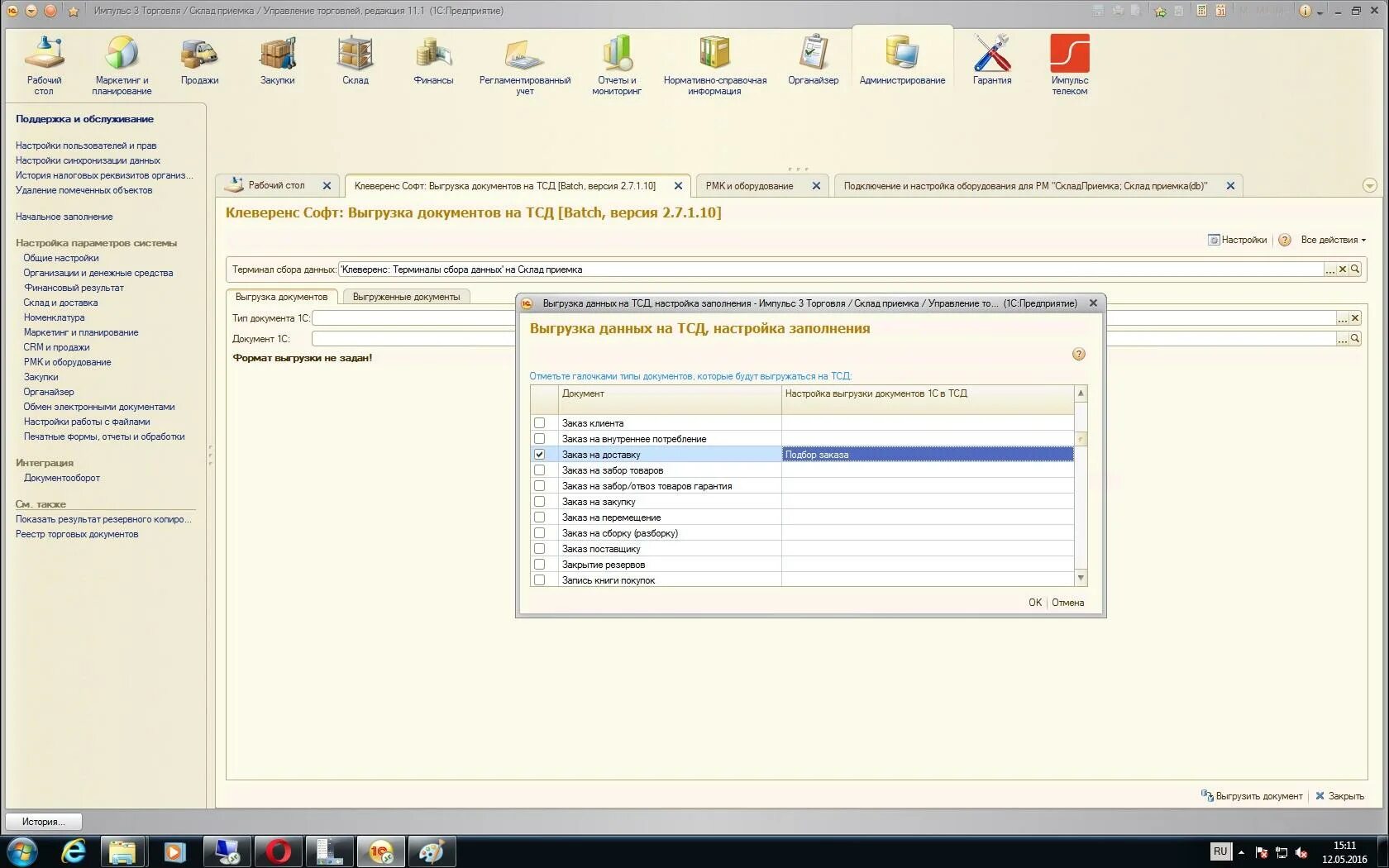1389x868 pixels.
Task: Open Opera browser from taskbar
Action: coord(279,851)
